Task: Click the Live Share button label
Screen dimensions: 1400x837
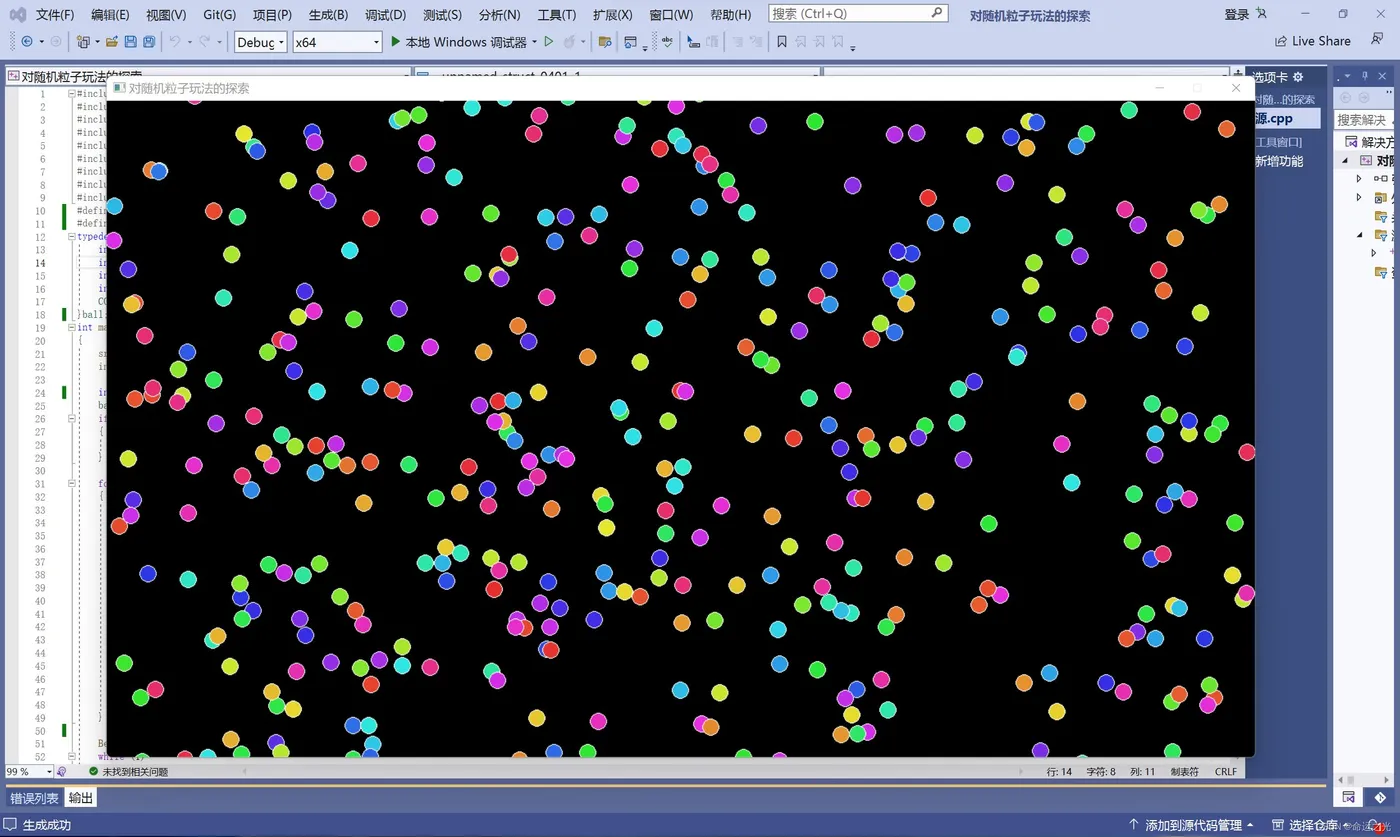Action: click(x=1321, y=42)
